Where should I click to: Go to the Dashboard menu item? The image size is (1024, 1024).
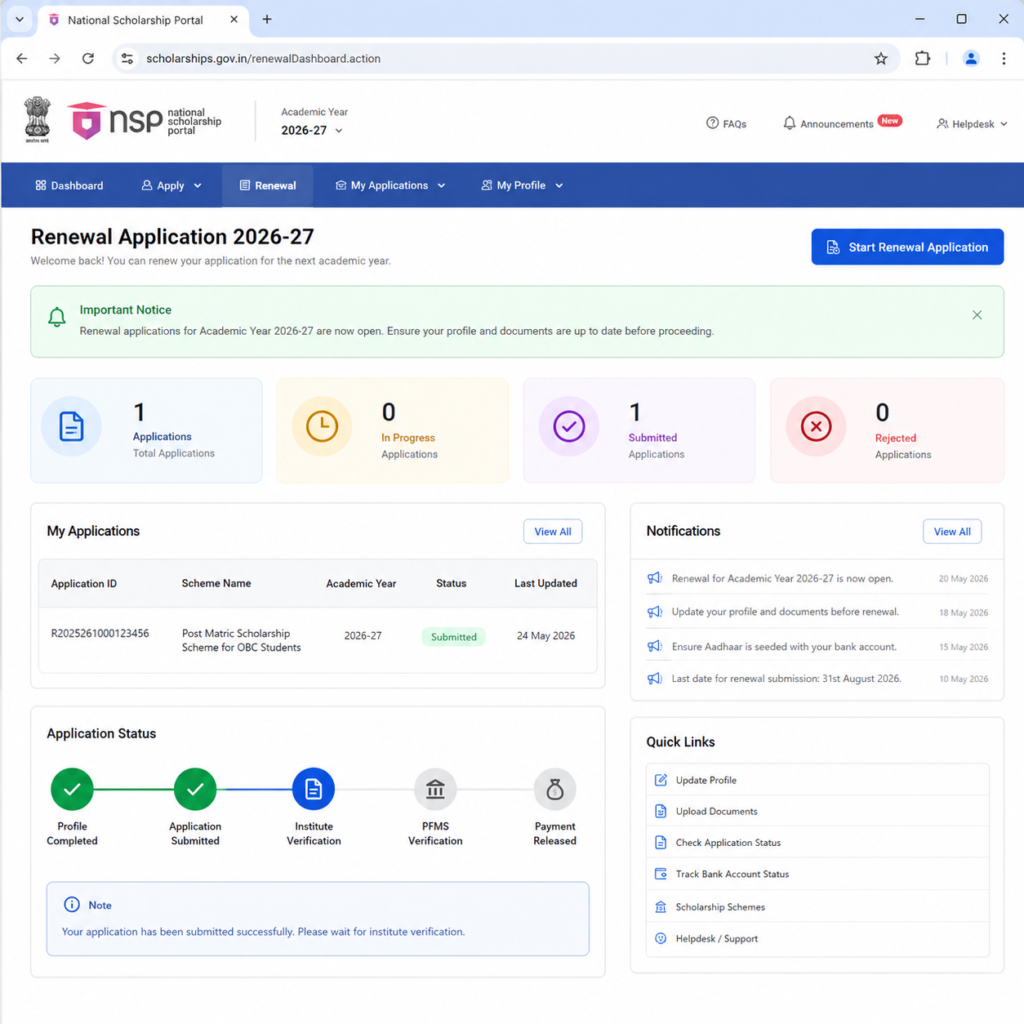click(69, 185)
